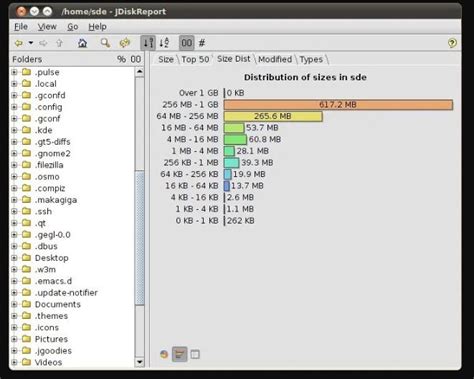This screenshot has height=379, width=474.
Task: Go to home folder via house icon
Action: [x=82, y=43]
